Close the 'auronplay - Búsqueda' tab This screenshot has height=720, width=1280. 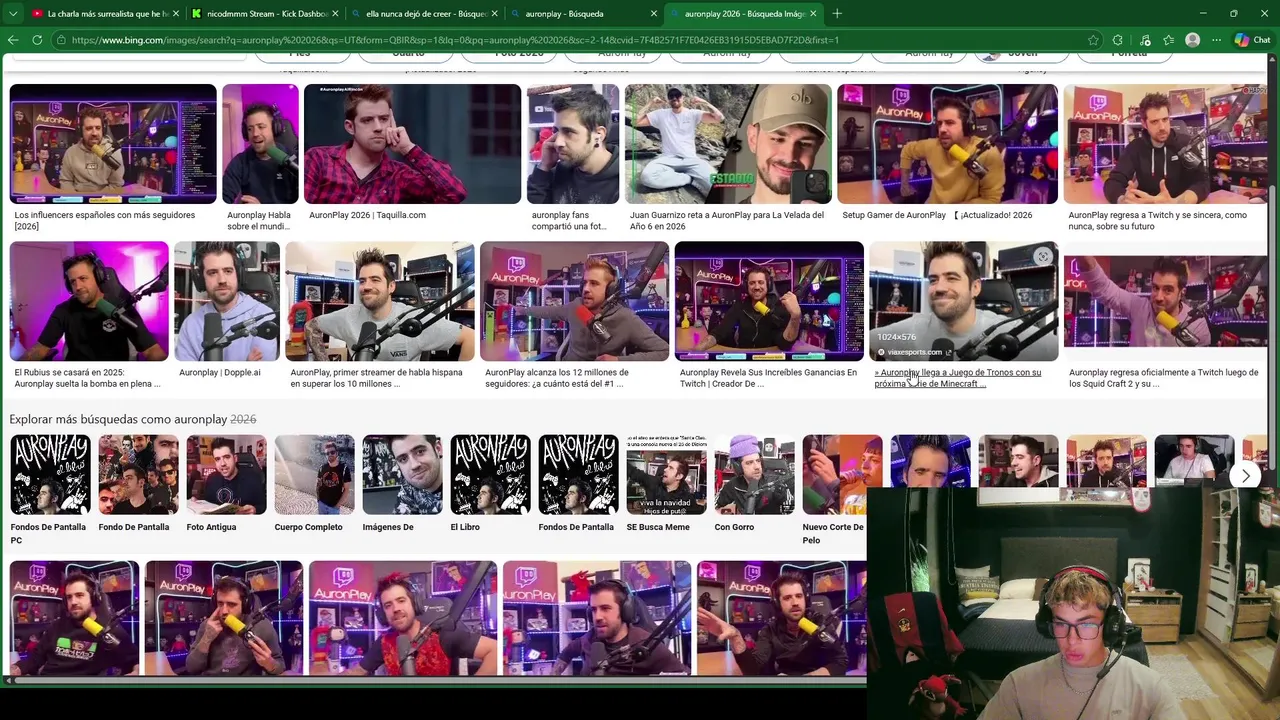tap(654, 14)
